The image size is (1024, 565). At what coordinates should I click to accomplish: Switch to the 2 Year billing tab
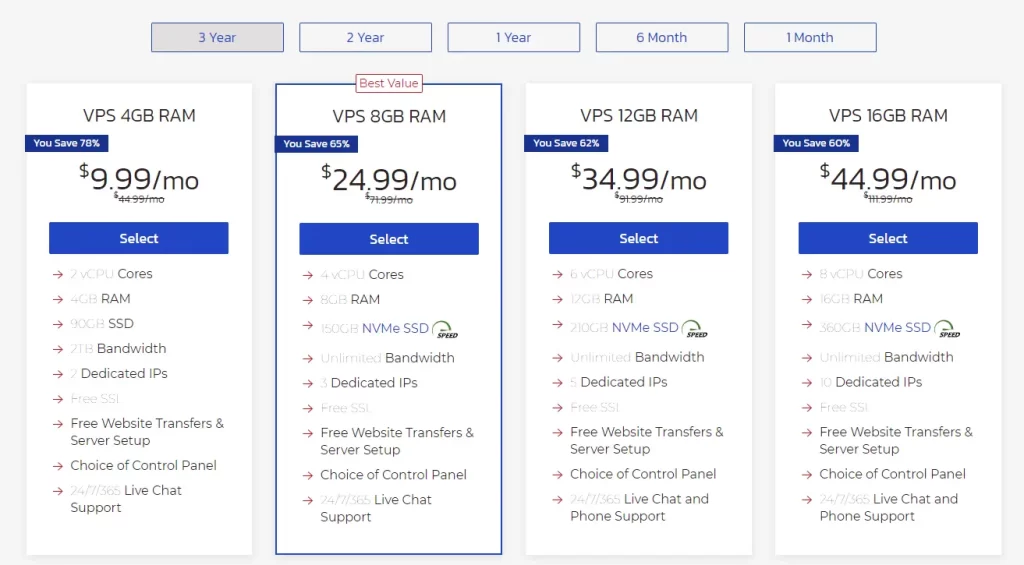365,38
